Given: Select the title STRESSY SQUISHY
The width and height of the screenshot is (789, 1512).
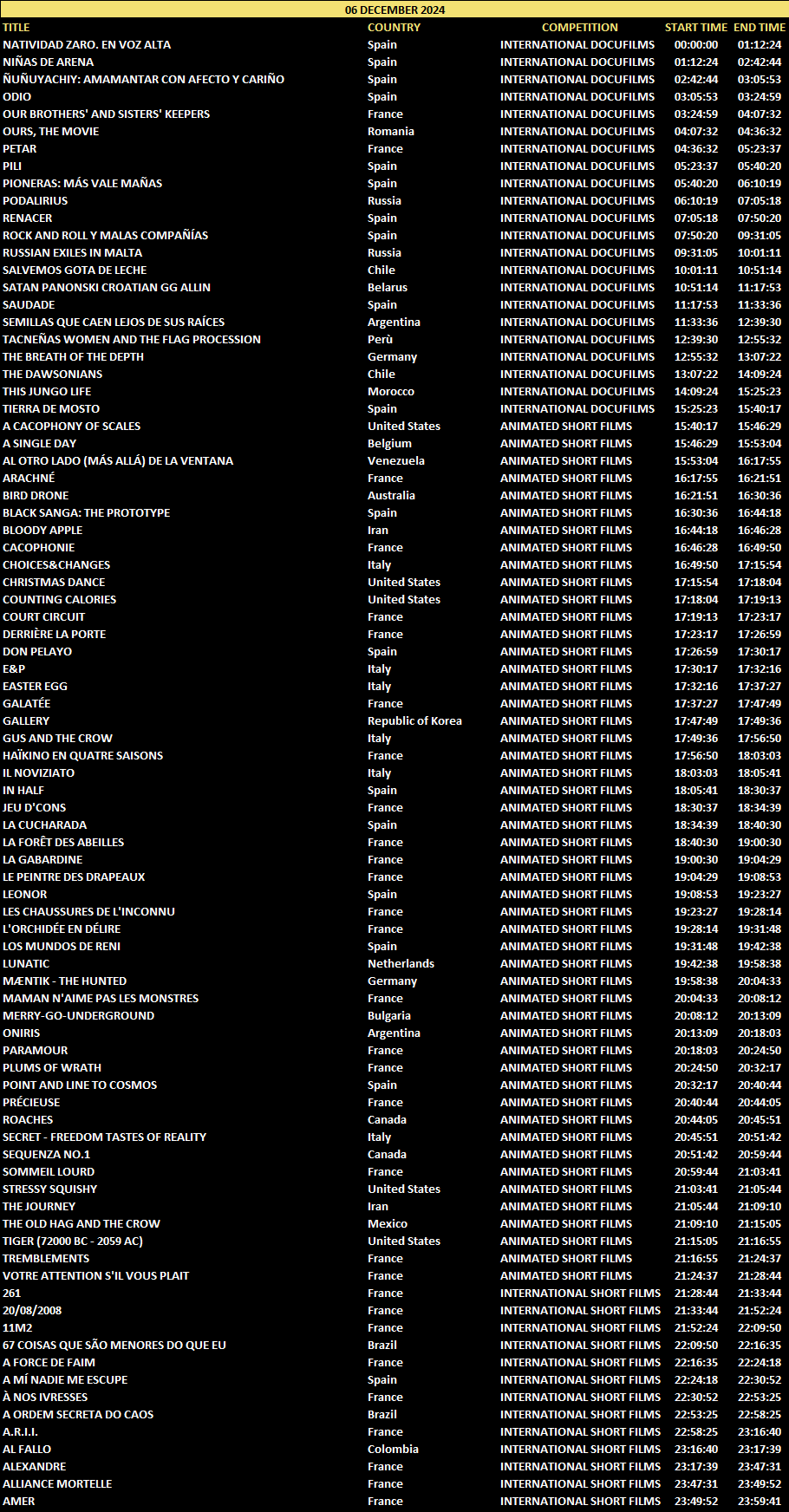Looking at the screenshot, I should tap(49, 1189).
